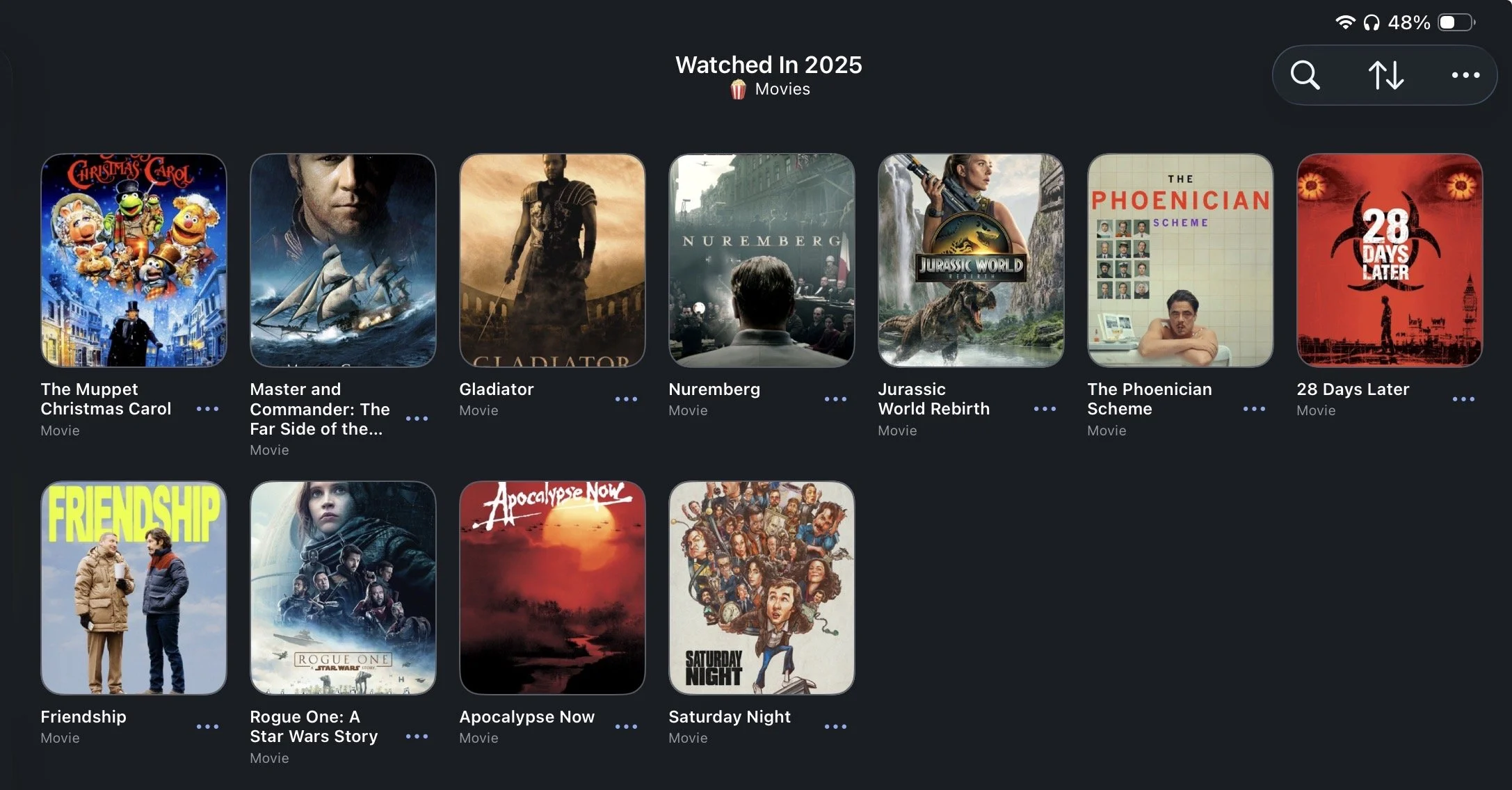1512x790 pixels.
Task: Open the Saturday Night title link
Action: (x=730, y=717)
